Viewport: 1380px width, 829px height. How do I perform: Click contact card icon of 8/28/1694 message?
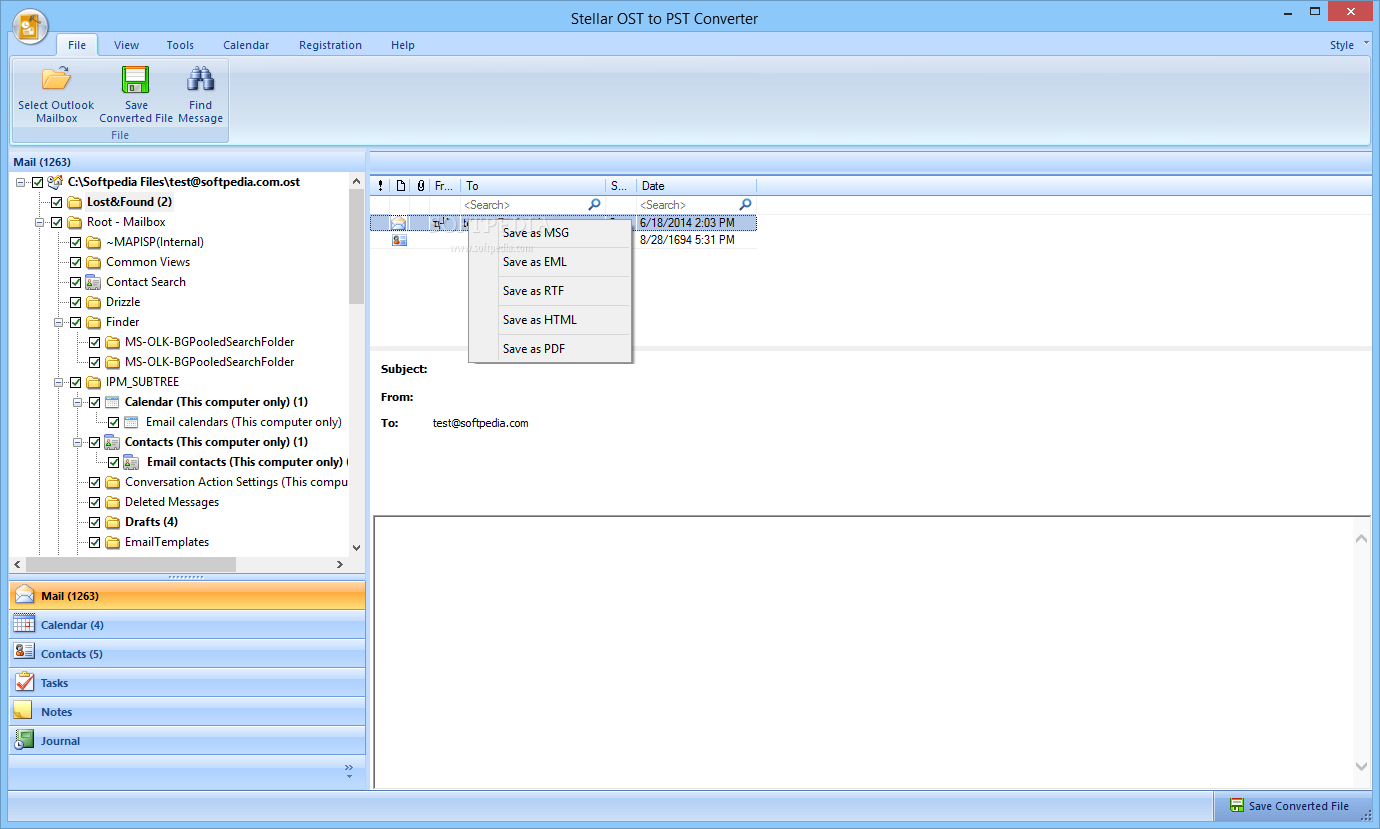(x=399, y=240)
